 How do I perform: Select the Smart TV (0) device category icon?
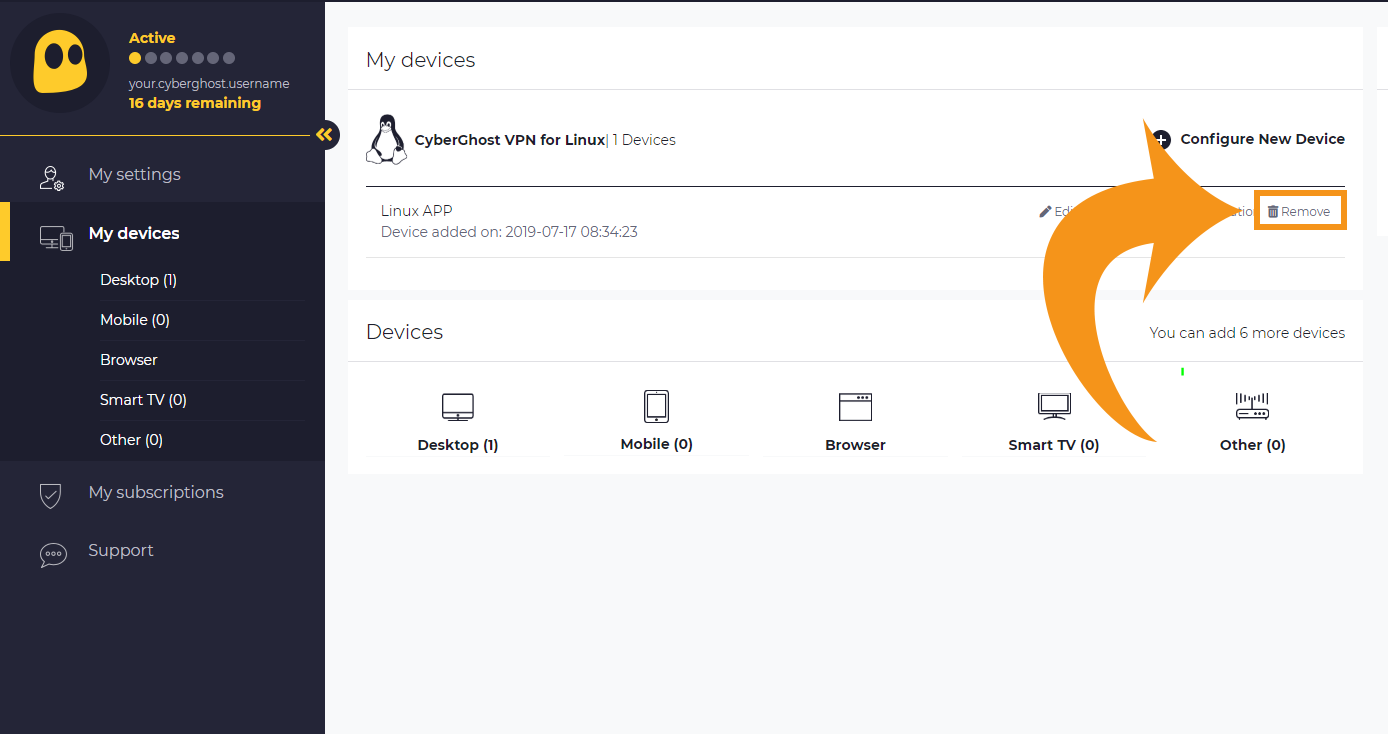(1054, 406)
